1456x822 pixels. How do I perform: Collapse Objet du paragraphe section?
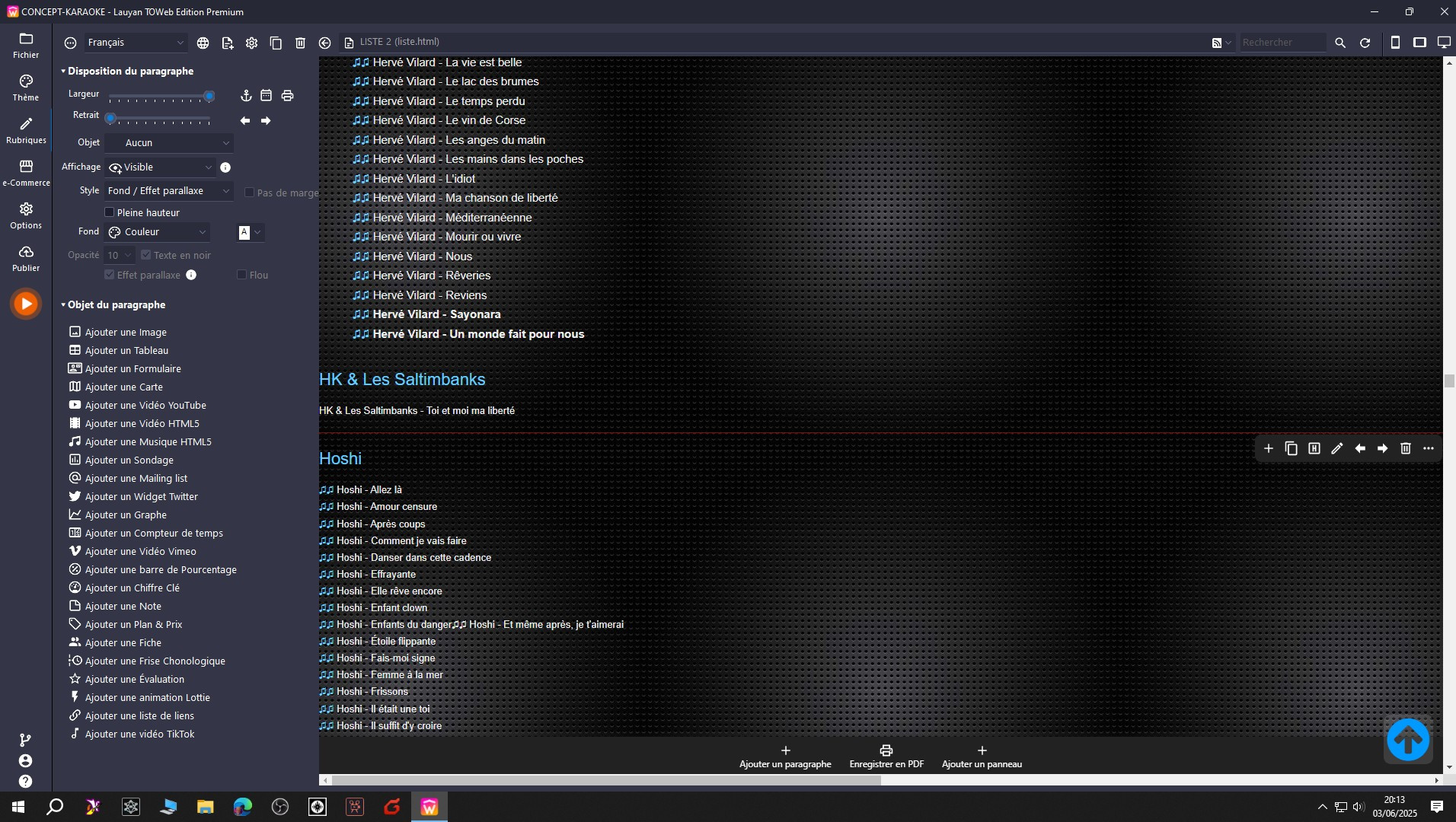click(113, 304)
